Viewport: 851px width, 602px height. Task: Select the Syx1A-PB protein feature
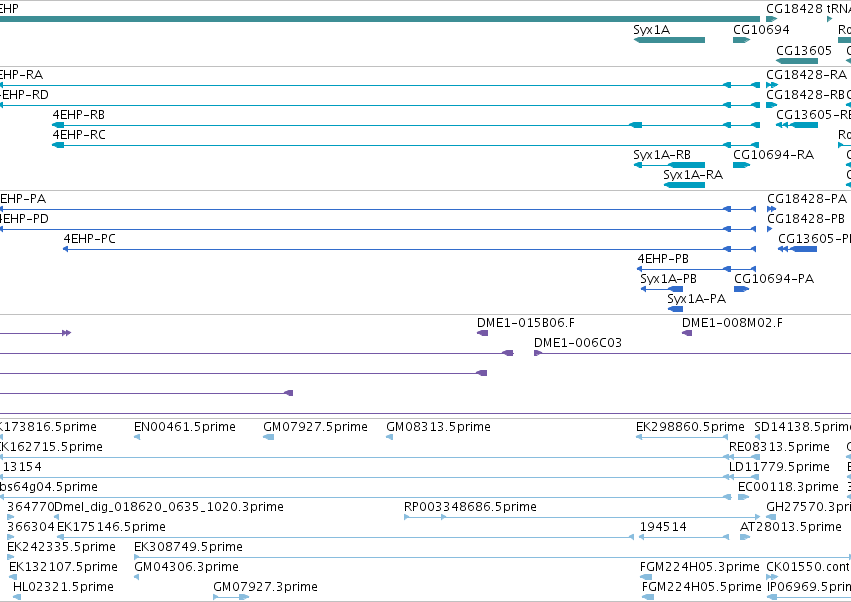click(662, 289)
